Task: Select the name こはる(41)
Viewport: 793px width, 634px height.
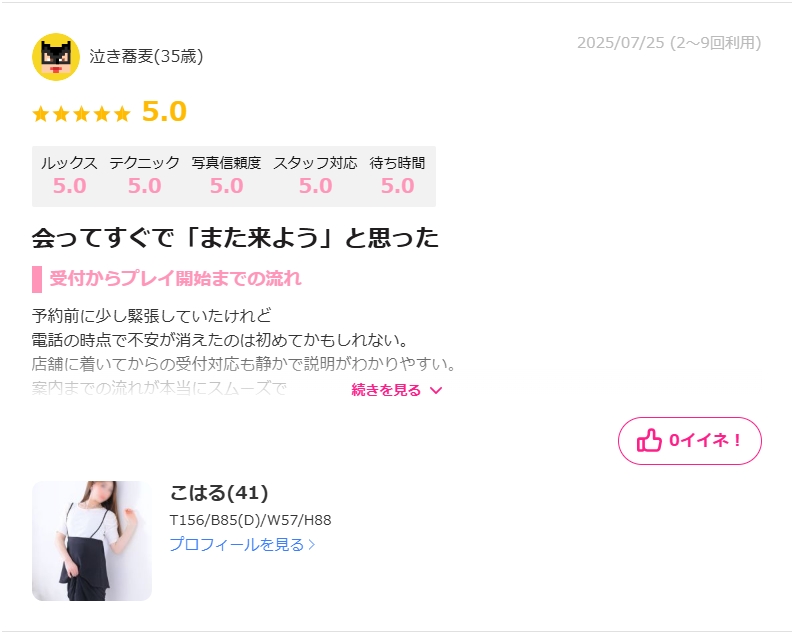Action: point(219,492)
